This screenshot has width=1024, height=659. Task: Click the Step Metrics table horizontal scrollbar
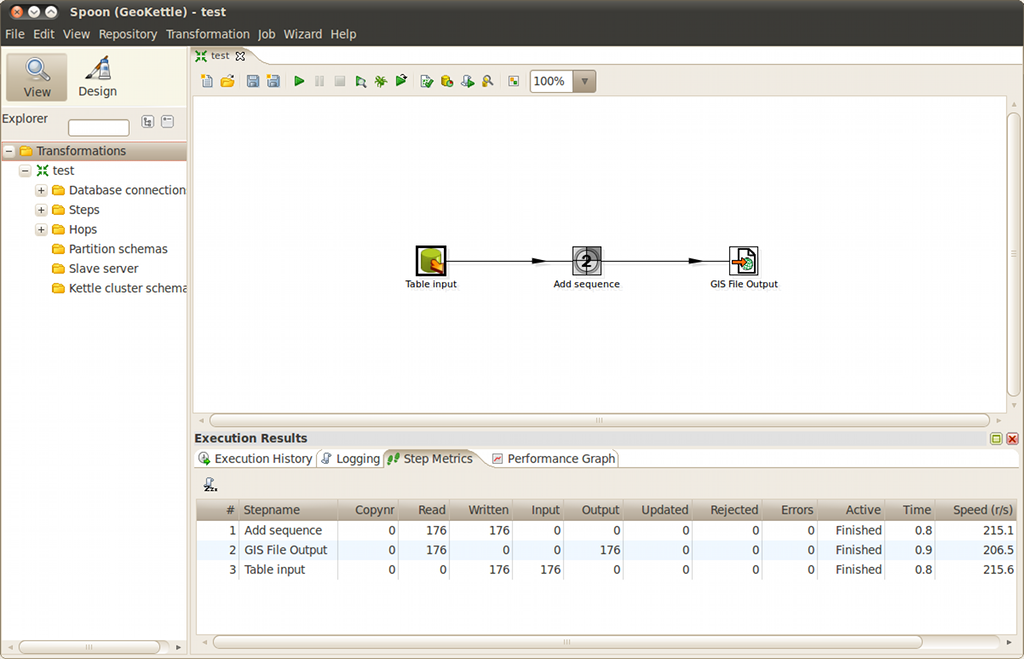(x=568, y=642)
